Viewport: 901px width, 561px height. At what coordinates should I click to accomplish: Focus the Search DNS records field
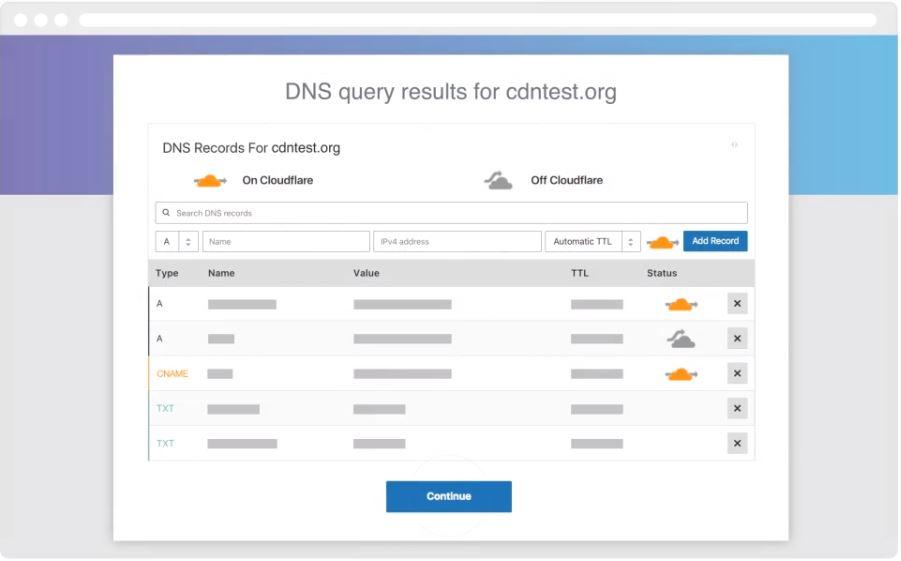pyautogui.click(x=451, y=213)
